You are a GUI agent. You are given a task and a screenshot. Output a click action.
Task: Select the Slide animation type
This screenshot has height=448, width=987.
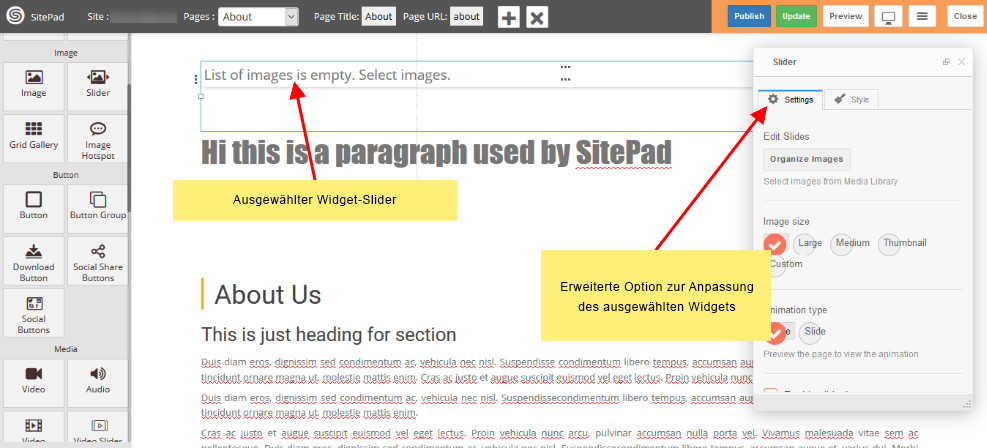[811, 332]
